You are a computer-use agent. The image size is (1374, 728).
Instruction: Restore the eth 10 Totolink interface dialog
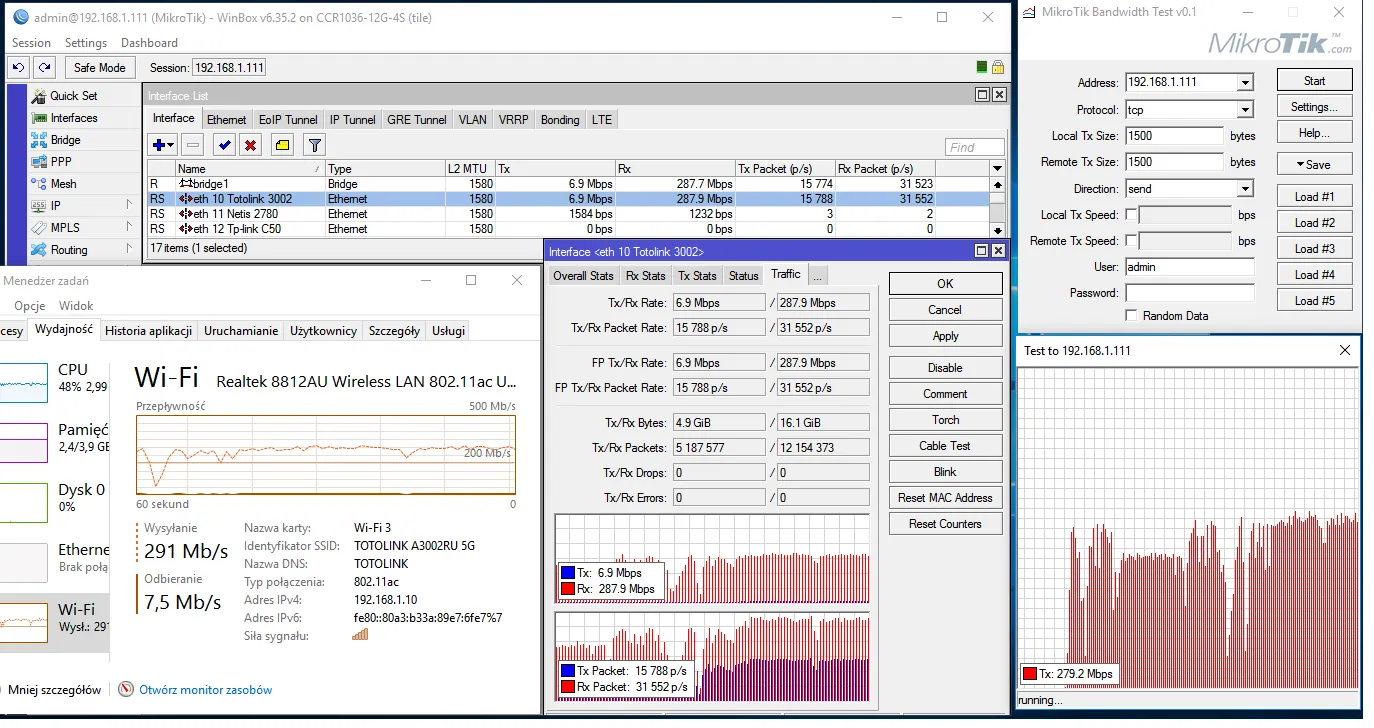coord(981,252)
